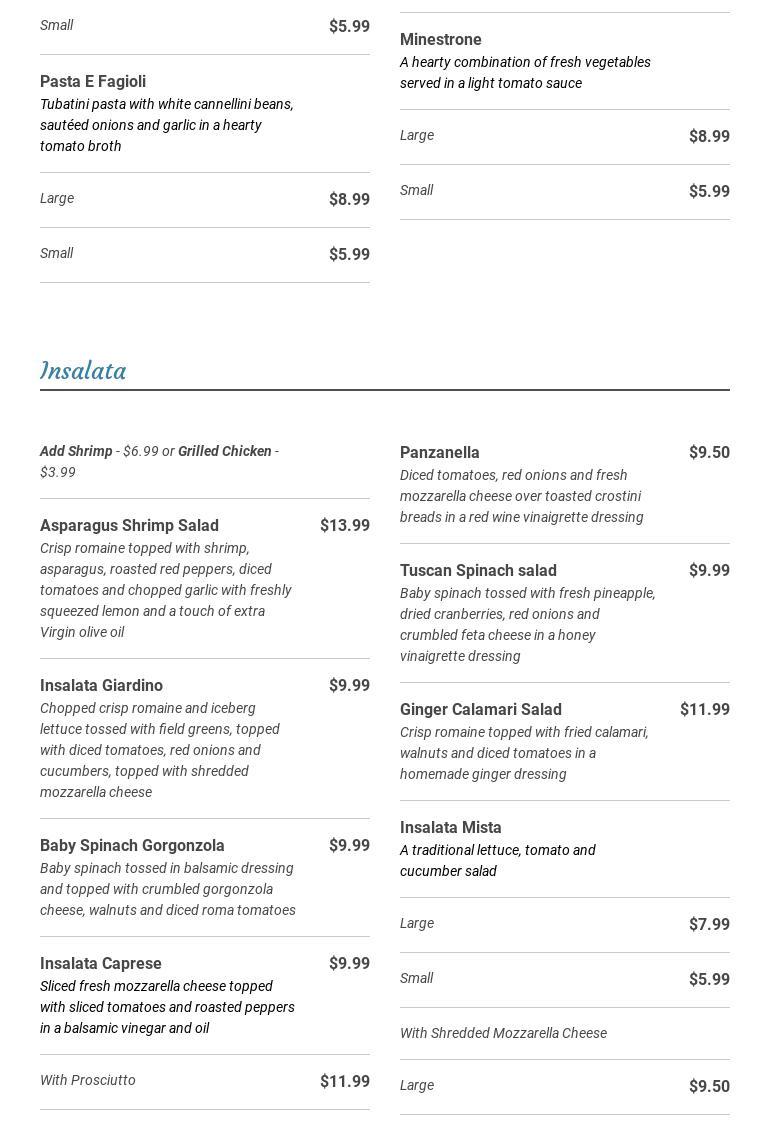Select the Pasta E Fagioli item title
The width and height of the screenshot is (770, 1124).
pyautogui.click(x=93, y=82)
